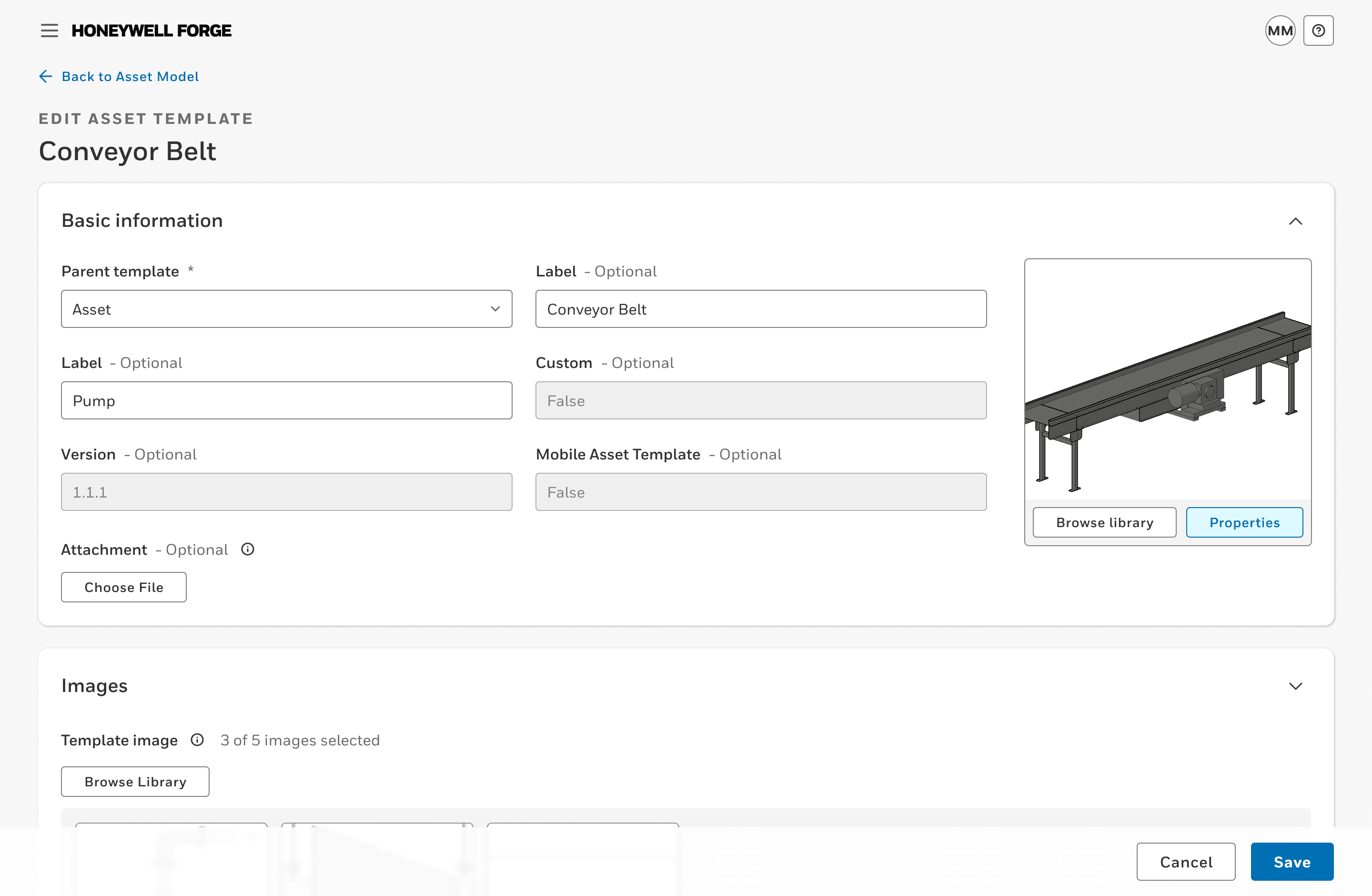
Task: Choose File for attachment upload
Action: (123, 587)
